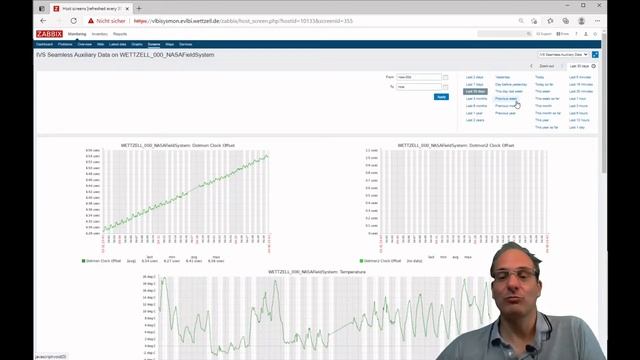Select the Yesterday range
Viewport: 640px width, 360px height.
(503, 77)
